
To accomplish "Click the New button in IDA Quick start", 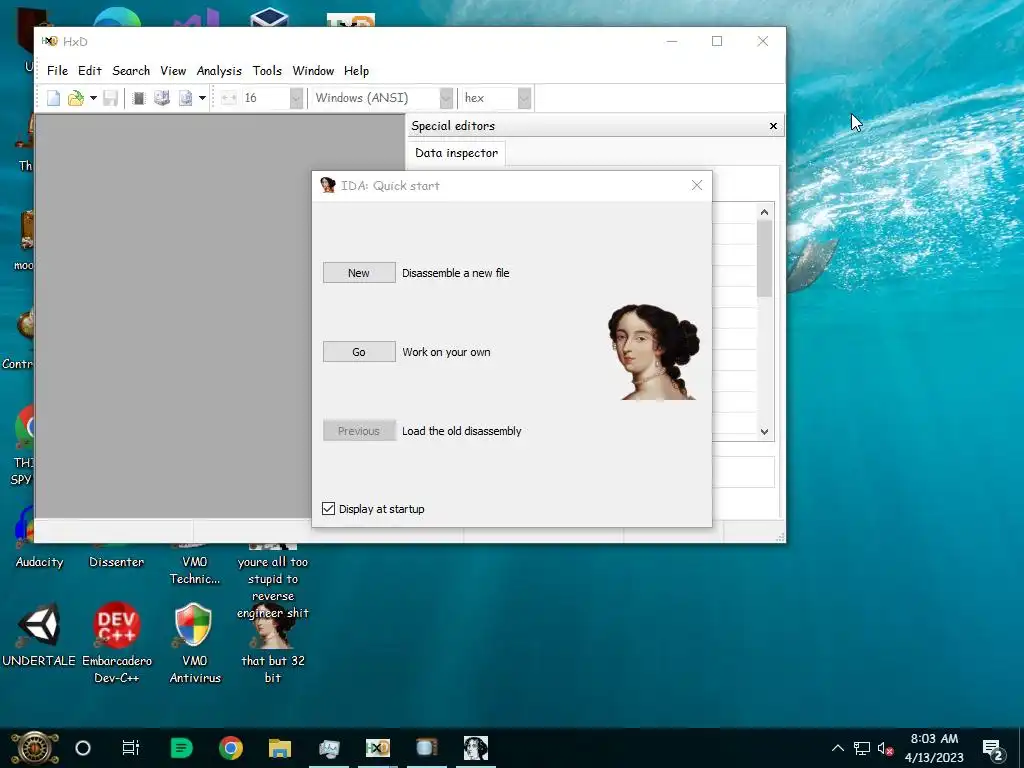I will 359,273.
